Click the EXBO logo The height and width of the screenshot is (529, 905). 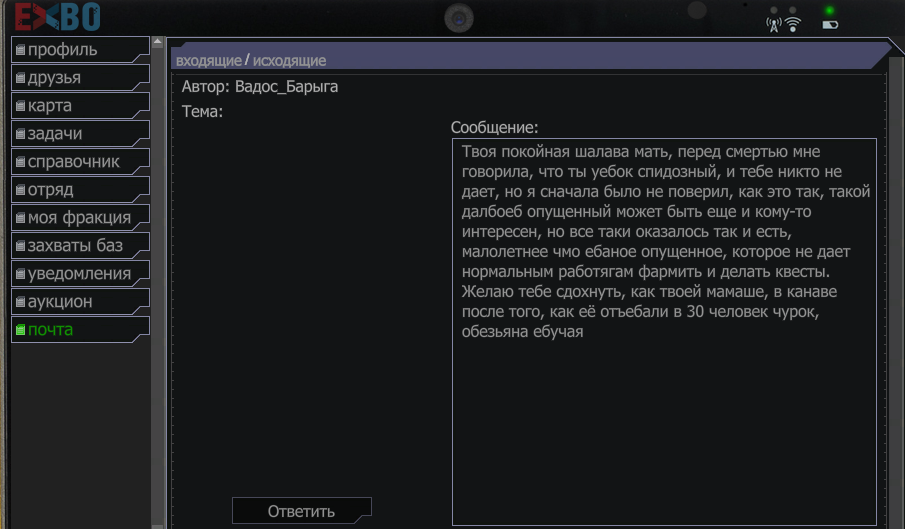coord(57,17)
